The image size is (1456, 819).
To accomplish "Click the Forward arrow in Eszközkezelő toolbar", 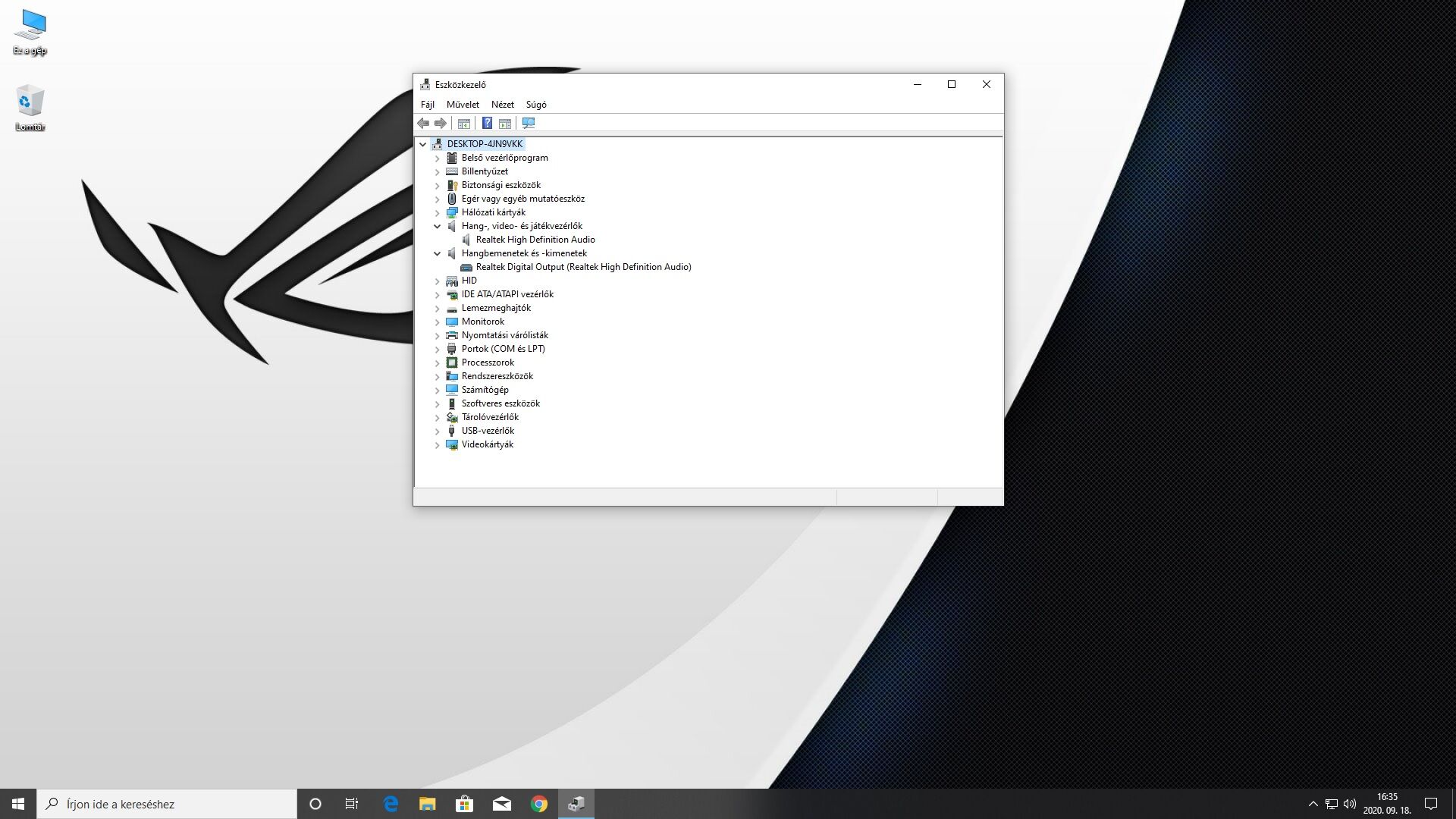I will (441, 123).
